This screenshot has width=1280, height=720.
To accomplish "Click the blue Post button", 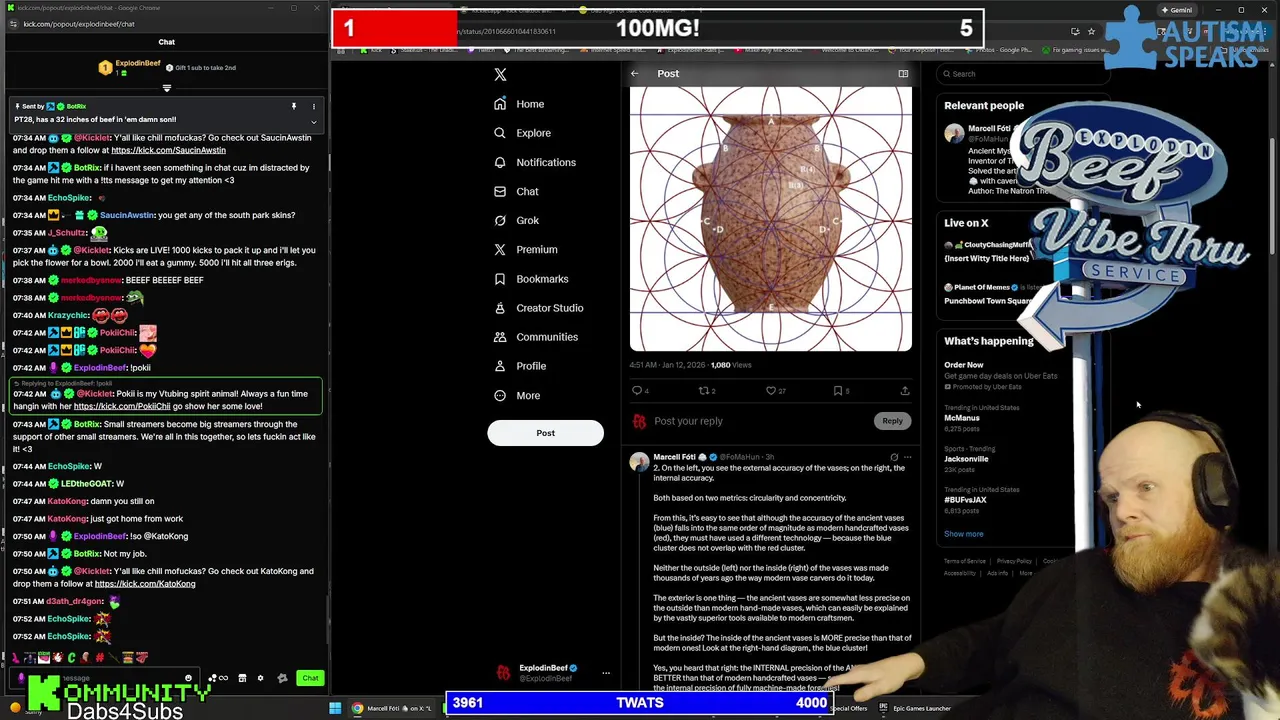I will 545,433.
